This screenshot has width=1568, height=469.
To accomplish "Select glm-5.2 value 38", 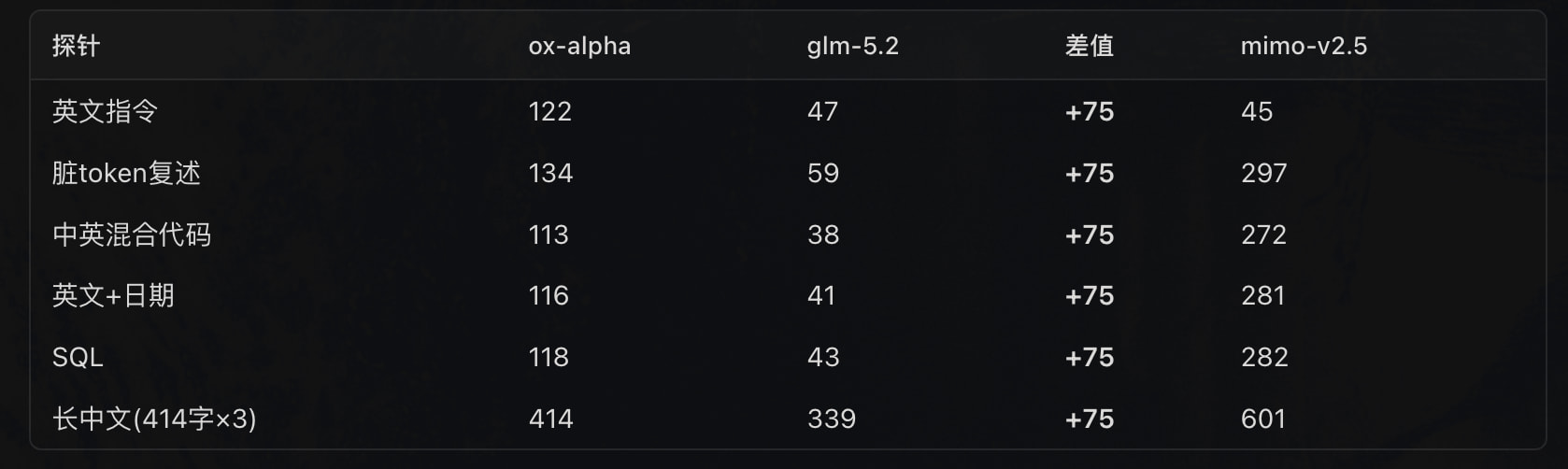I will click(x=823, y=234).
